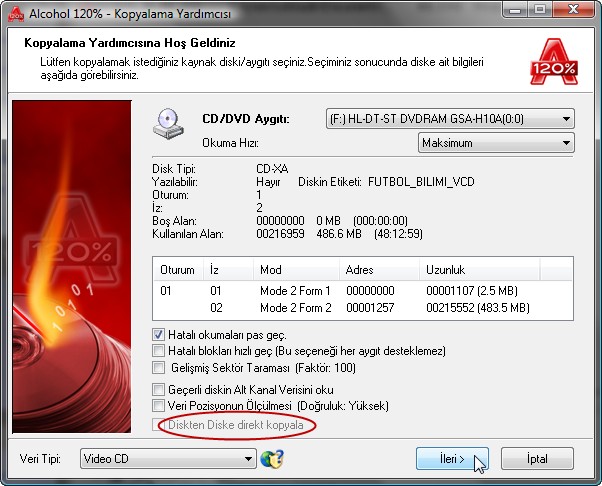This screenshot has width=602, height=486.
Task: Click the Alcohol 120% red logo
Action: point(554,61)
